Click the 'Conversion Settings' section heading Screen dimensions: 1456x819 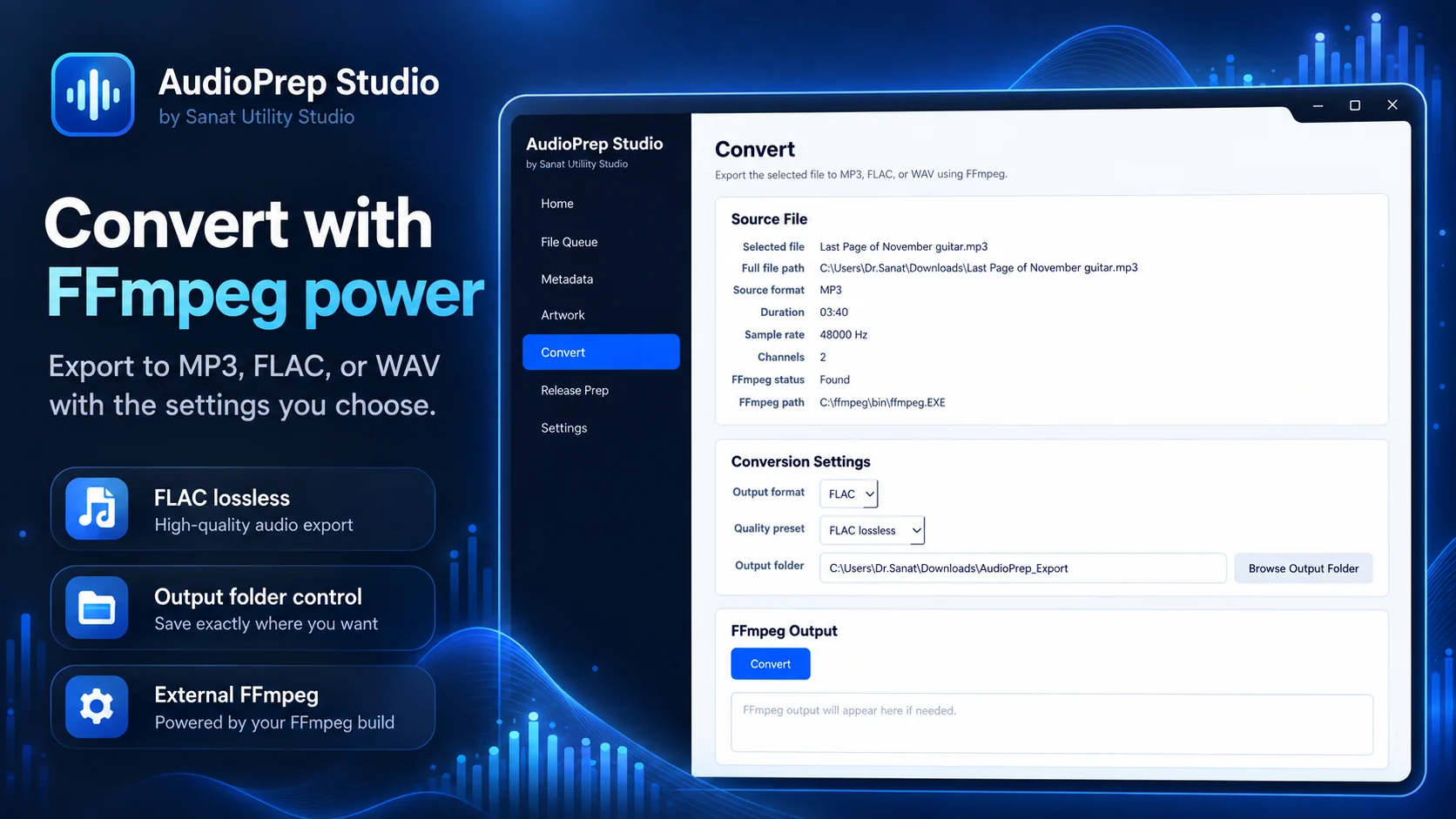(x=801, y=461)
